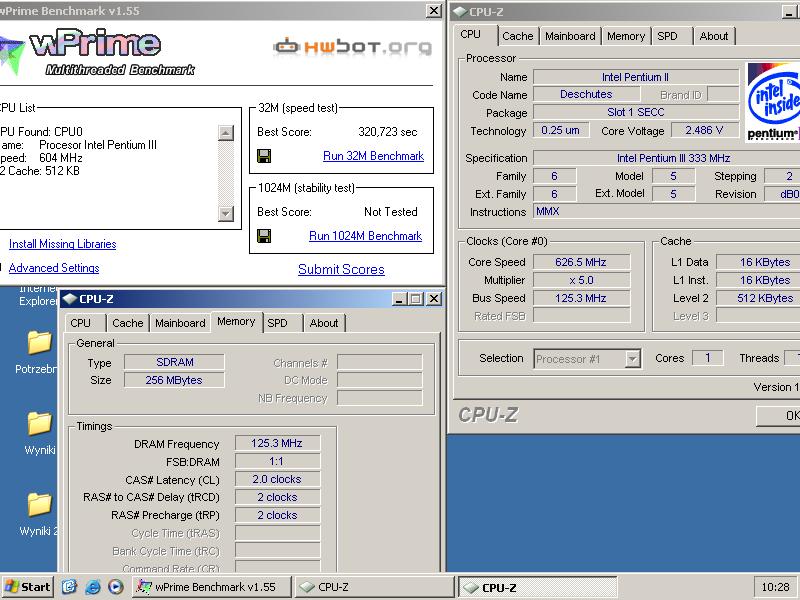Click the Code Name field Deschutes
This screenshot has height=600, width=800.
coord(586,94)
